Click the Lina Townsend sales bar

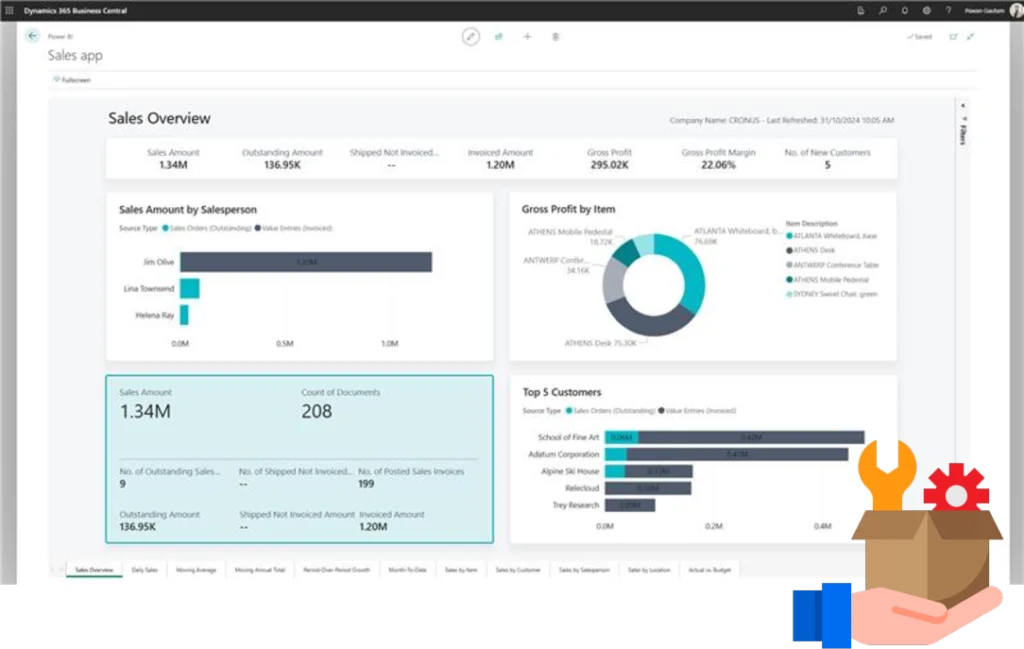click(x=189, y=289)
